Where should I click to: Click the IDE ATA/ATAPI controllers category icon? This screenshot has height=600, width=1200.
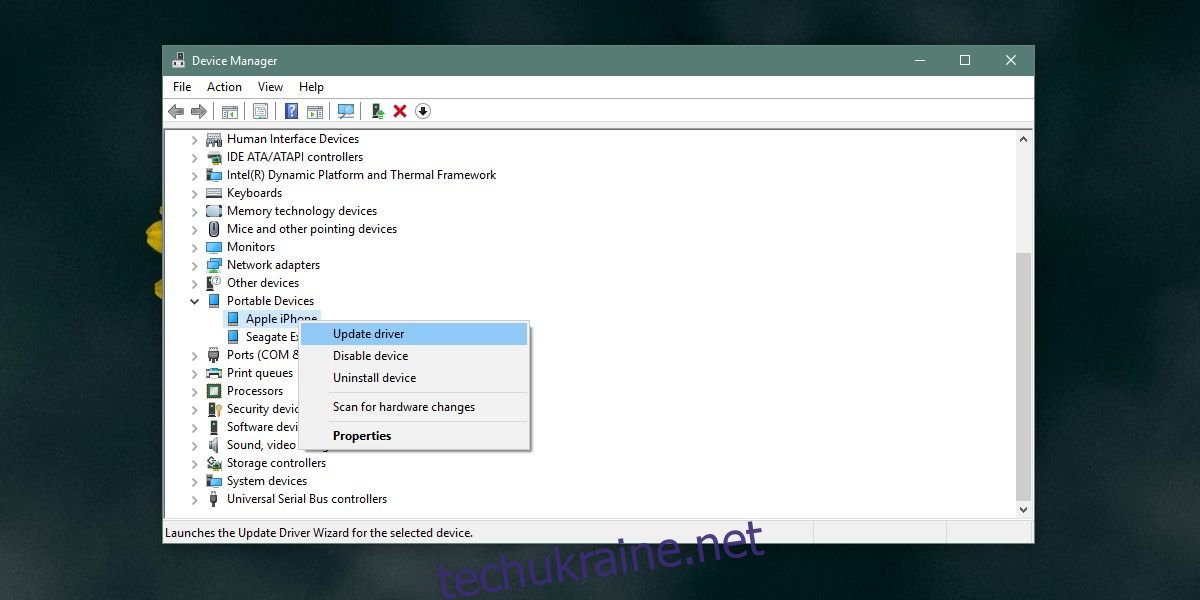click(214, 157)
